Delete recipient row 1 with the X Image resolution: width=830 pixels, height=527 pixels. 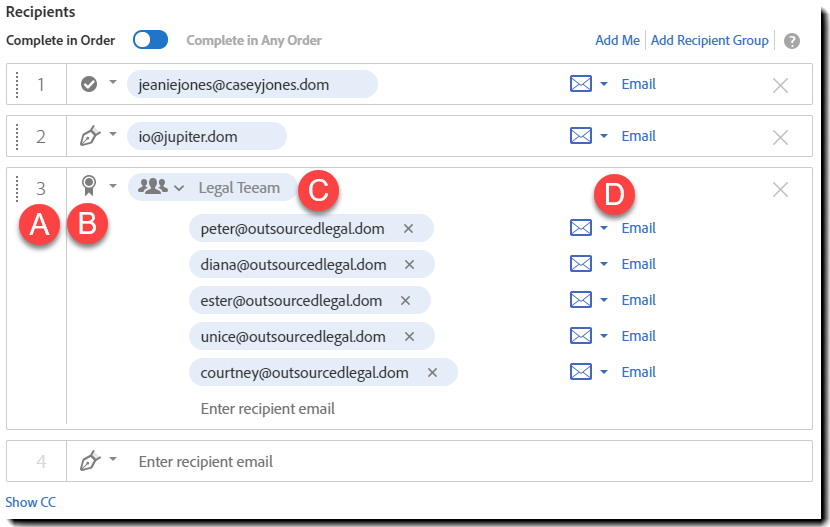coord(781,85)
